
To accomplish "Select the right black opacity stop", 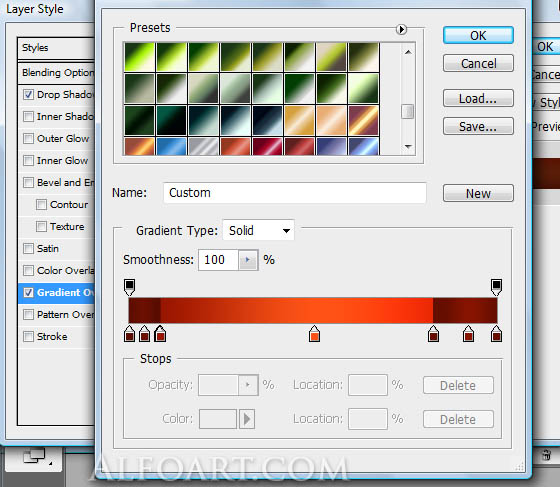I will tap(496, 287).
